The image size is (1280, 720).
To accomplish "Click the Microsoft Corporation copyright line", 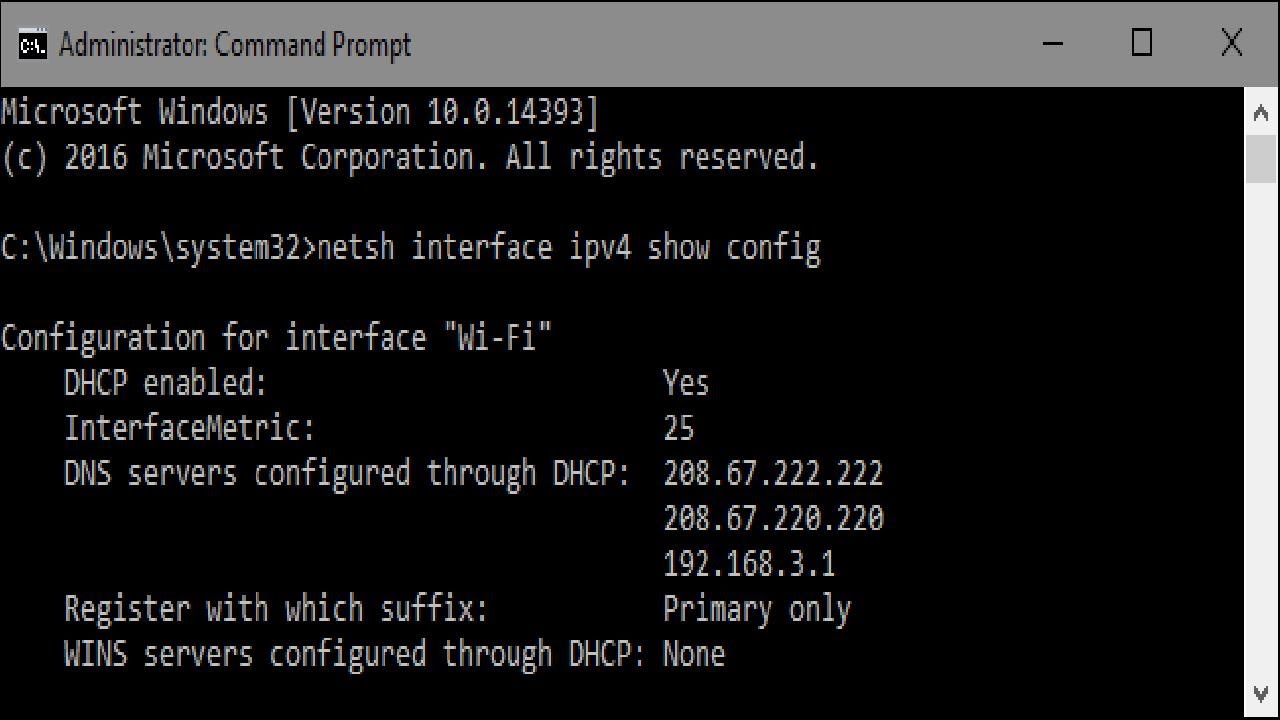I will click(410, 157).
